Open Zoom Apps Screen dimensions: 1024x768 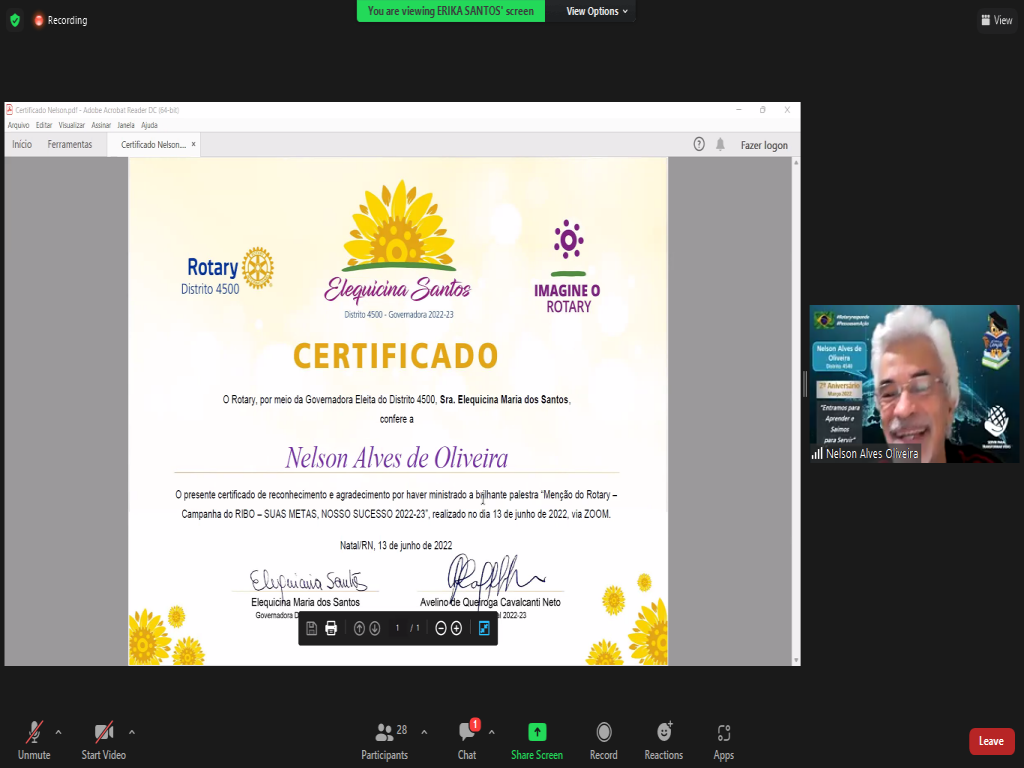[x=723, y=740]
